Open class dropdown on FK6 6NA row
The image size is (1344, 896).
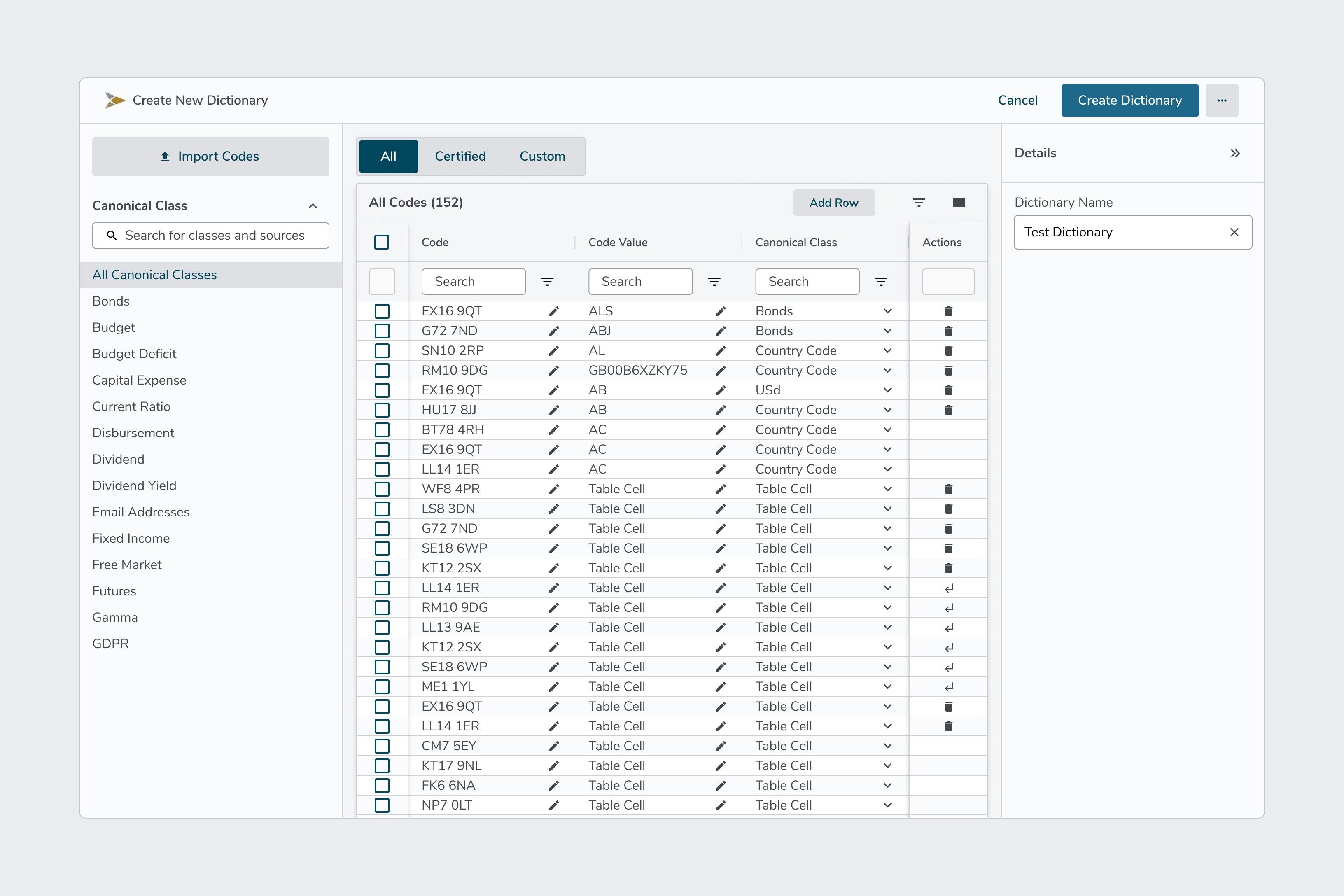coord(887,786)
